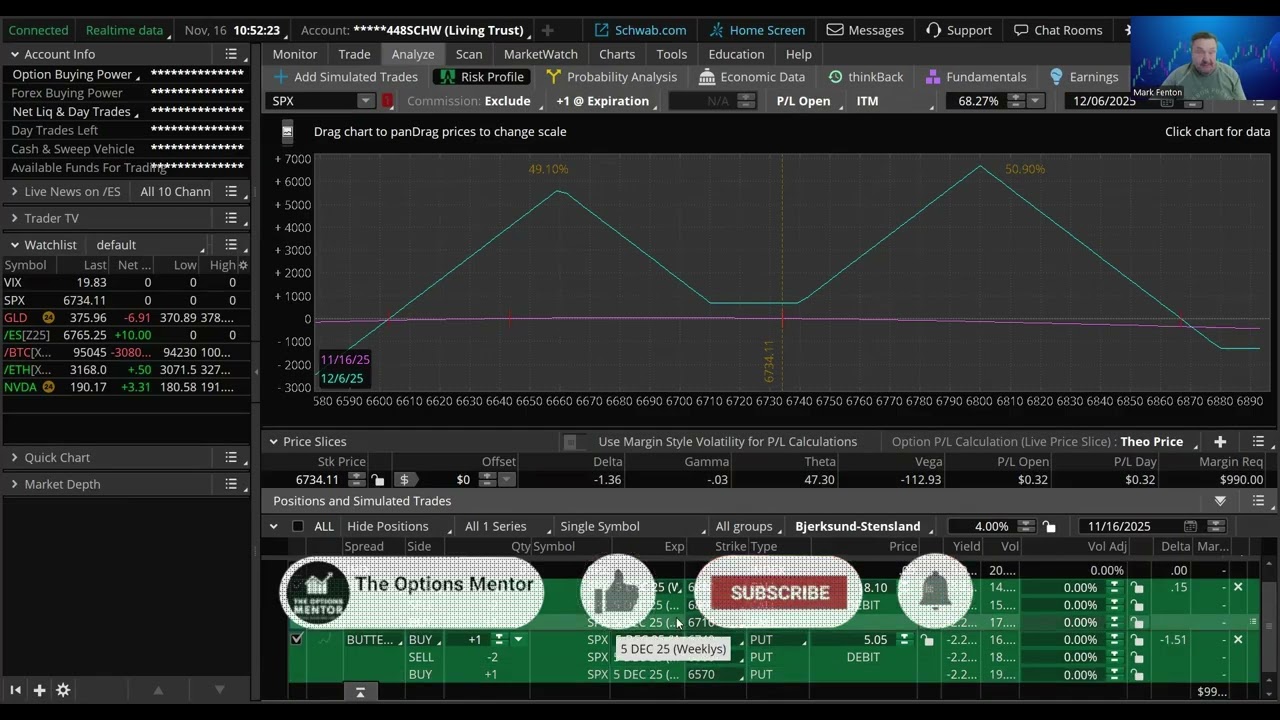Open the Support headset option

(x=959, y=30)
